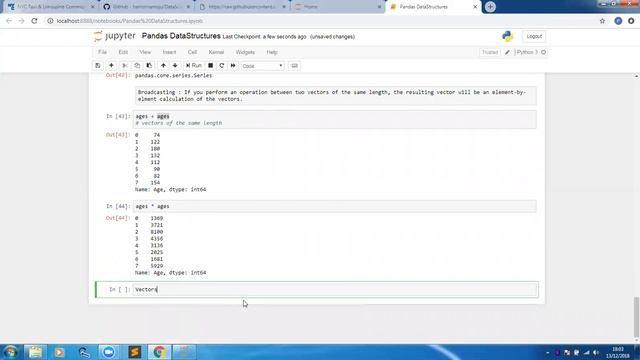Click the browser extension icon next to the avatar
Image resolution: width=640 pixels, height=360 pixels.
631,21
